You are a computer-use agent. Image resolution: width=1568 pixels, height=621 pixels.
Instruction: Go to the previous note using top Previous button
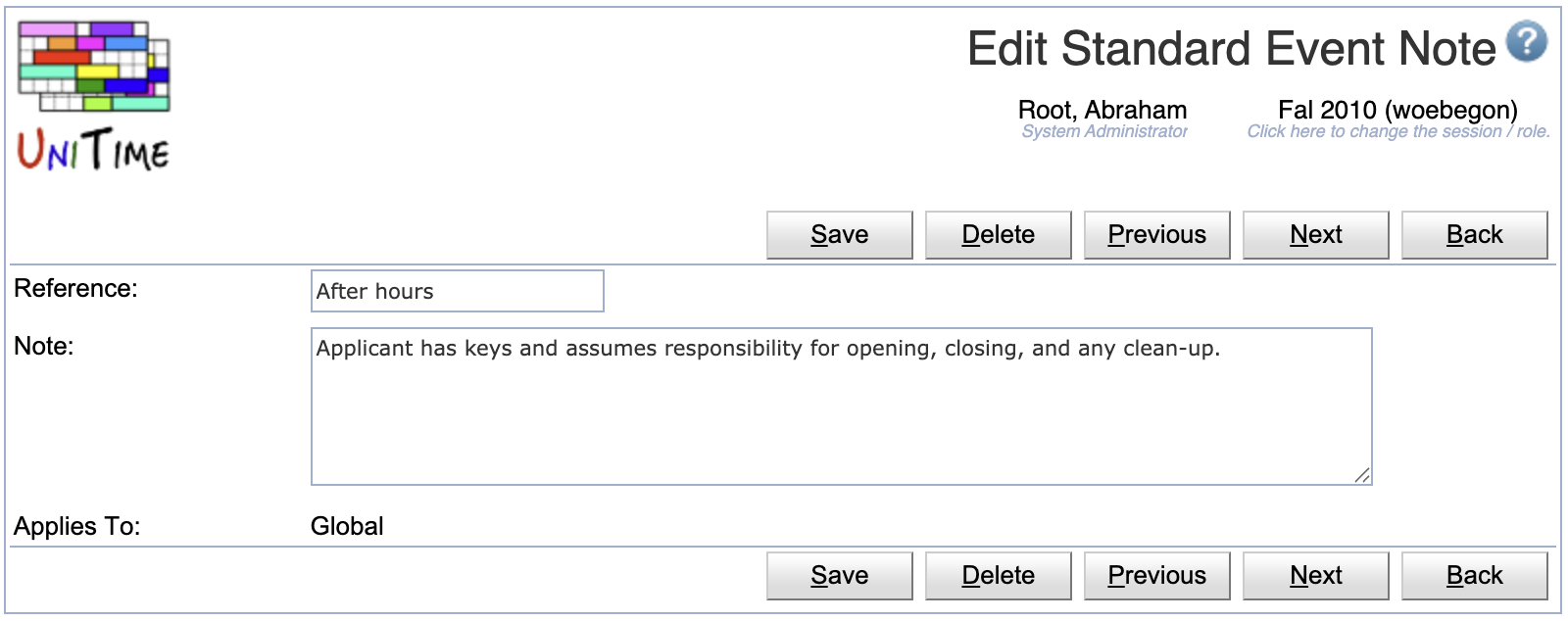click(x=1157, y=235)
